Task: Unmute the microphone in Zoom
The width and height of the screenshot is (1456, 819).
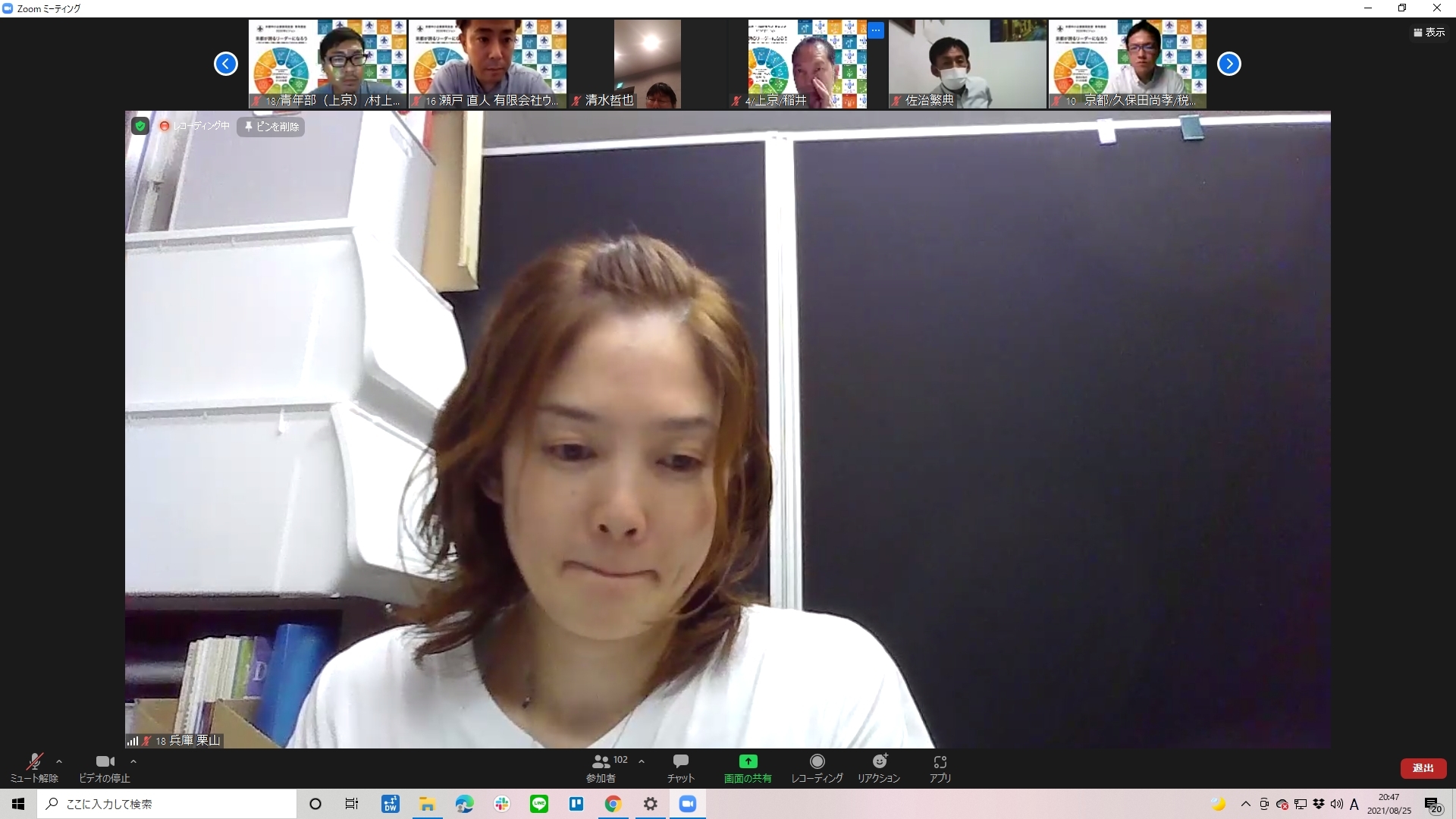Action: (34, 767)
